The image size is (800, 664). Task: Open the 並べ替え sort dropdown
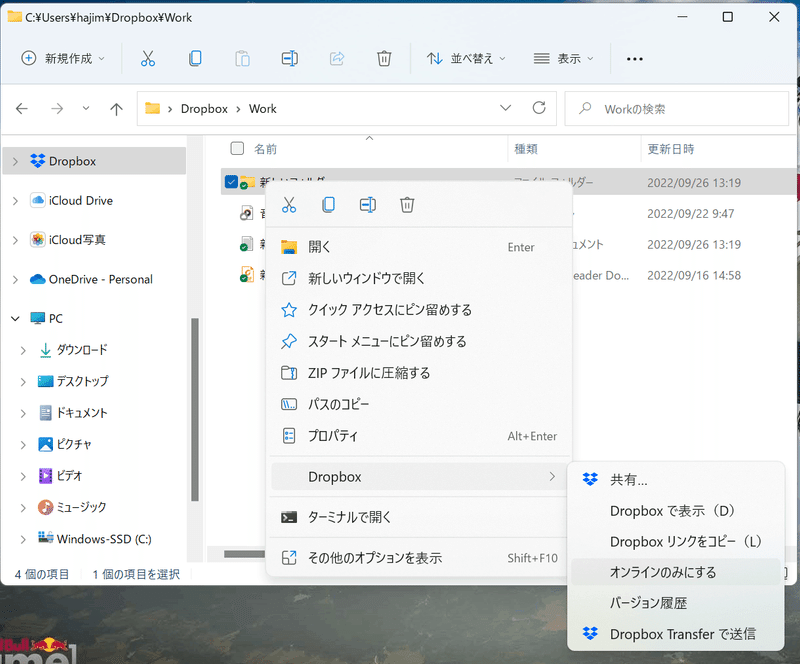click(466, 59)
